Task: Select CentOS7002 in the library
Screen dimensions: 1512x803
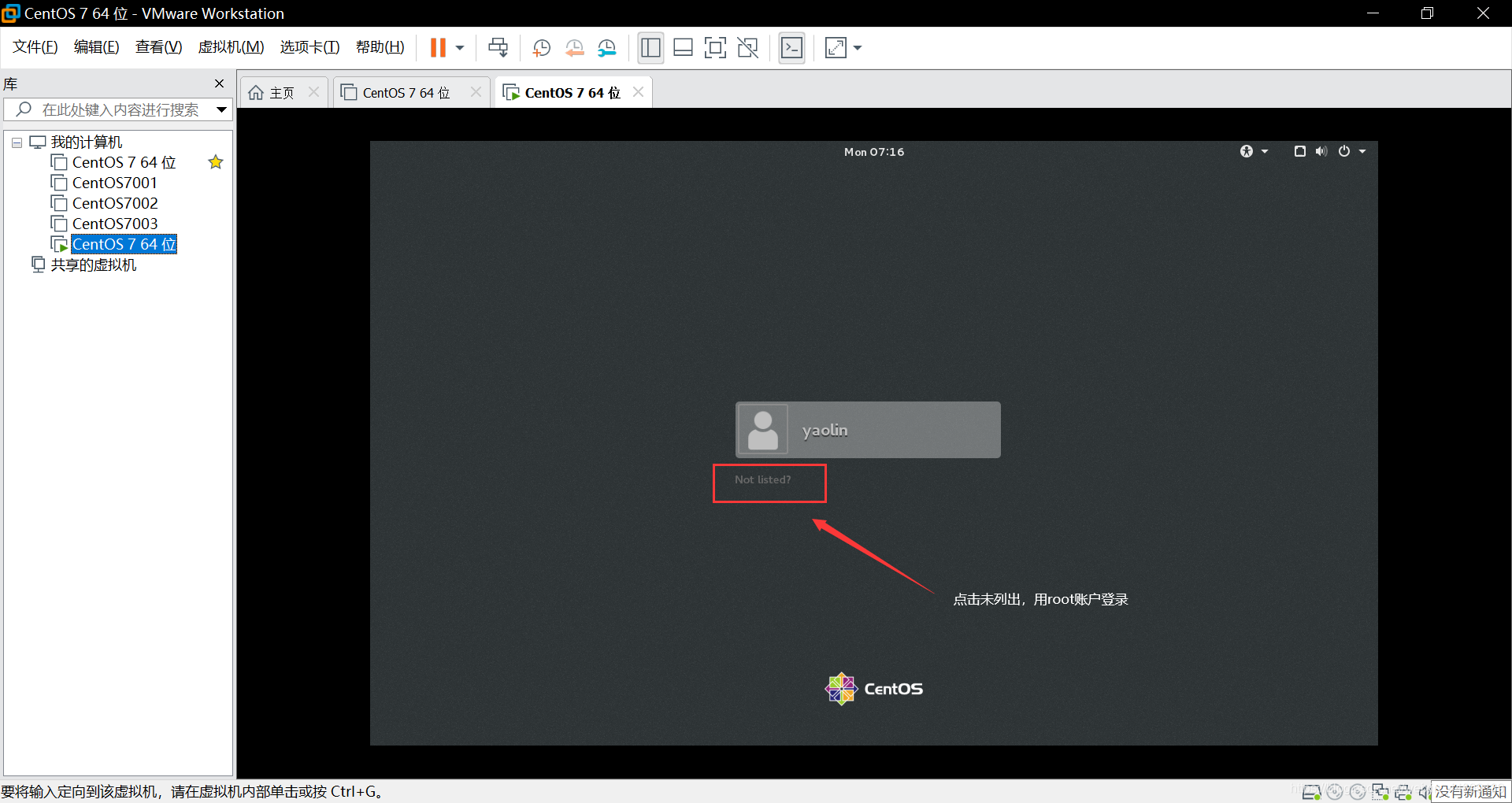Action: pos(115,203)
